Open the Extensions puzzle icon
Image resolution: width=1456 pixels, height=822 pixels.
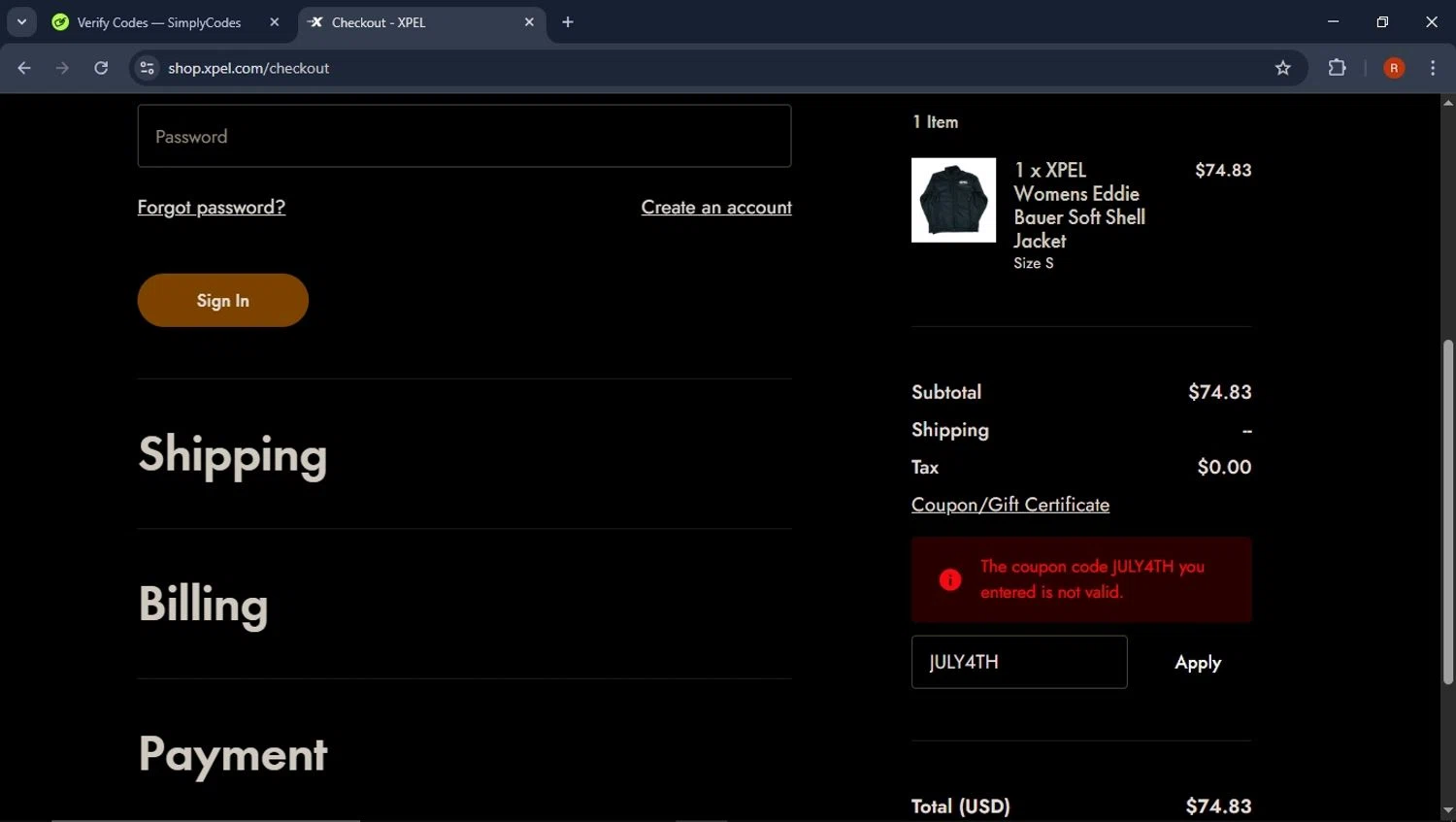point(1337,68)
